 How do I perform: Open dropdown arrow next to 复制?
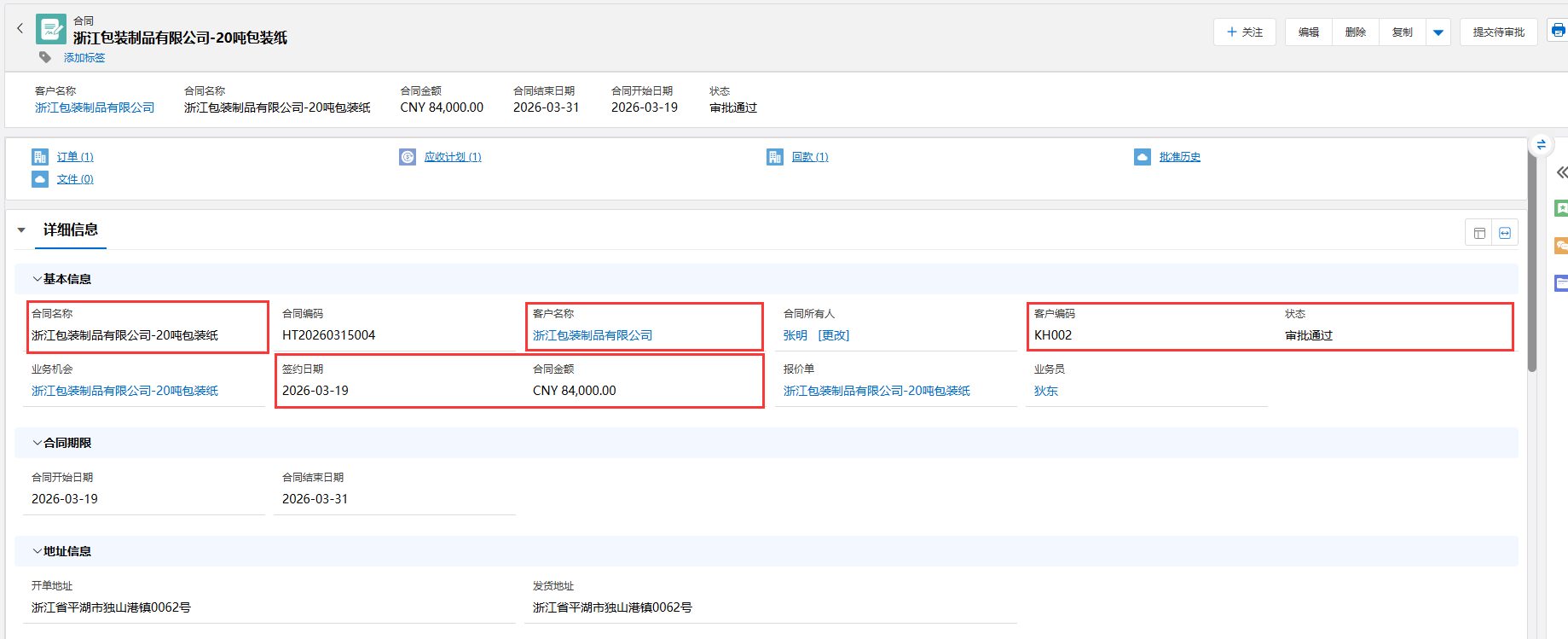tap(1438, 32)
